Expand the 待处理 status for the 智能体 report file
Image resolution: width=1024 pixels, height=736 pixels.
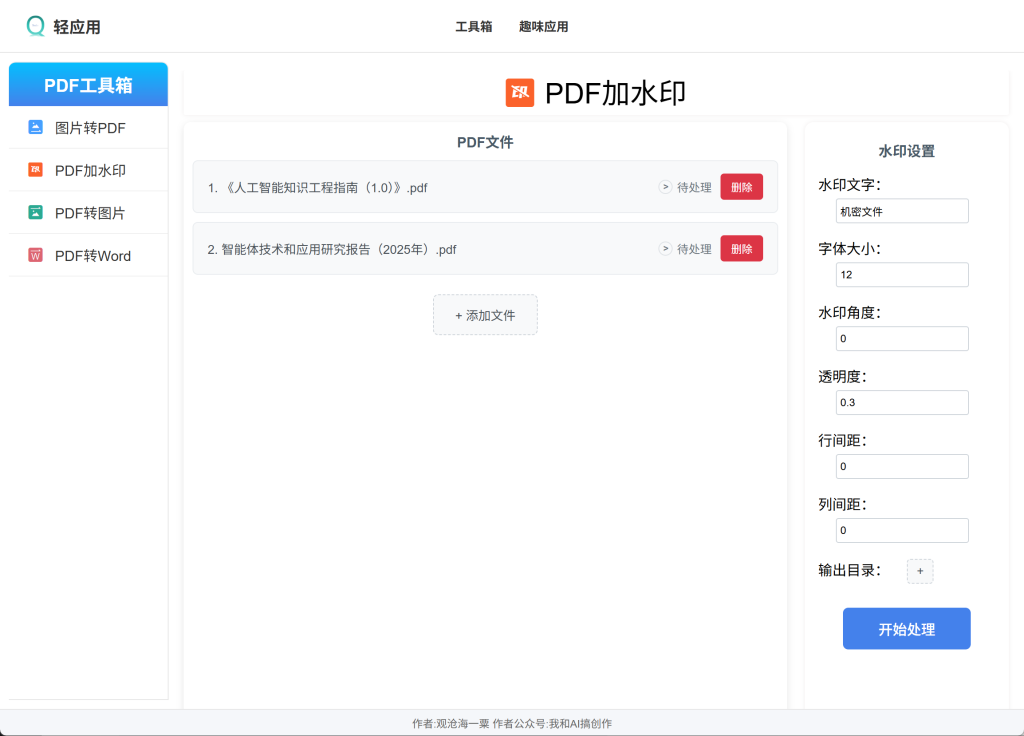tap(665, 249)
